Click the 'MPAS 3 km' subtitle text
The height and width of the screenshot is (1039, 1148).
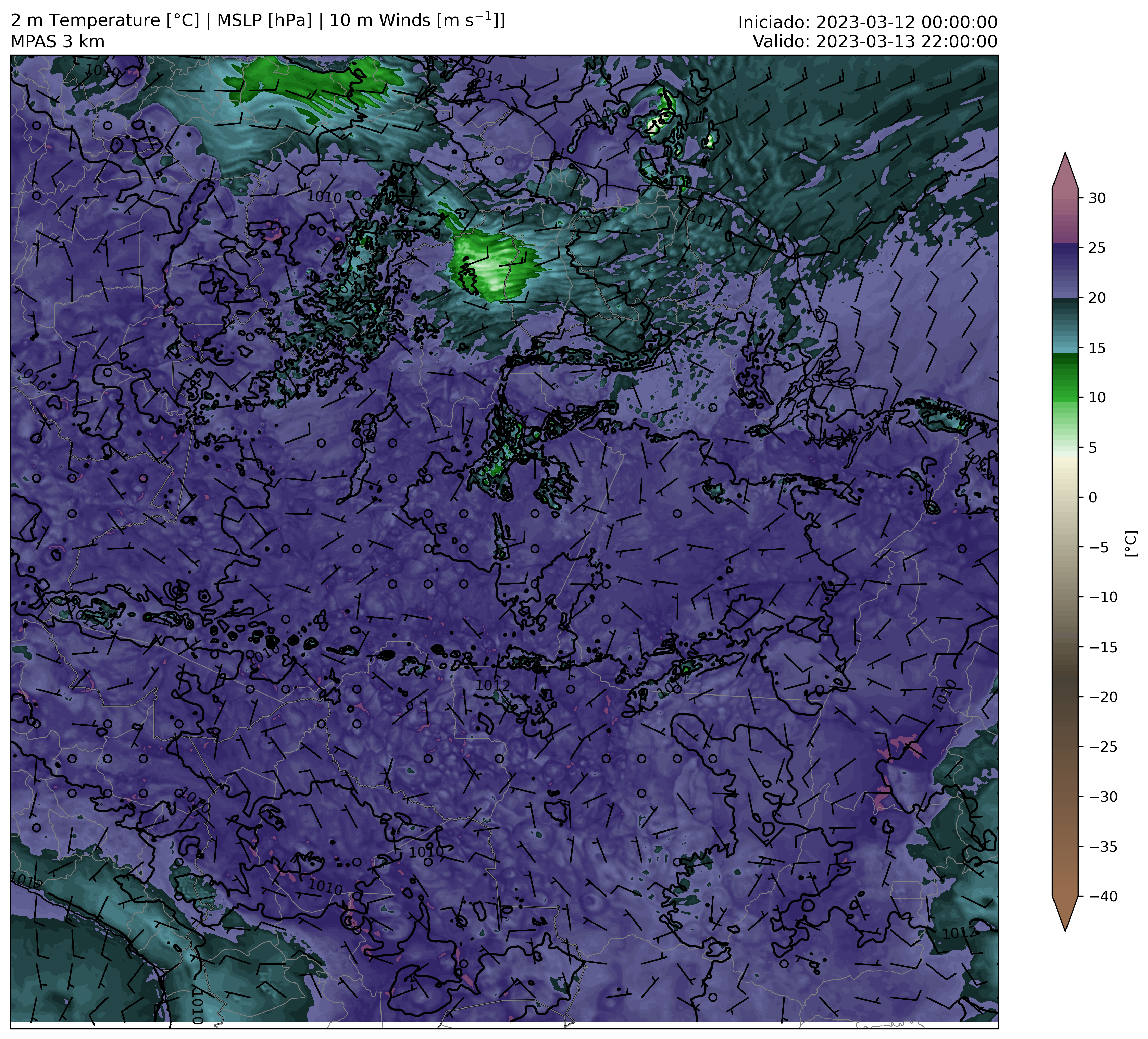point(58,42)
